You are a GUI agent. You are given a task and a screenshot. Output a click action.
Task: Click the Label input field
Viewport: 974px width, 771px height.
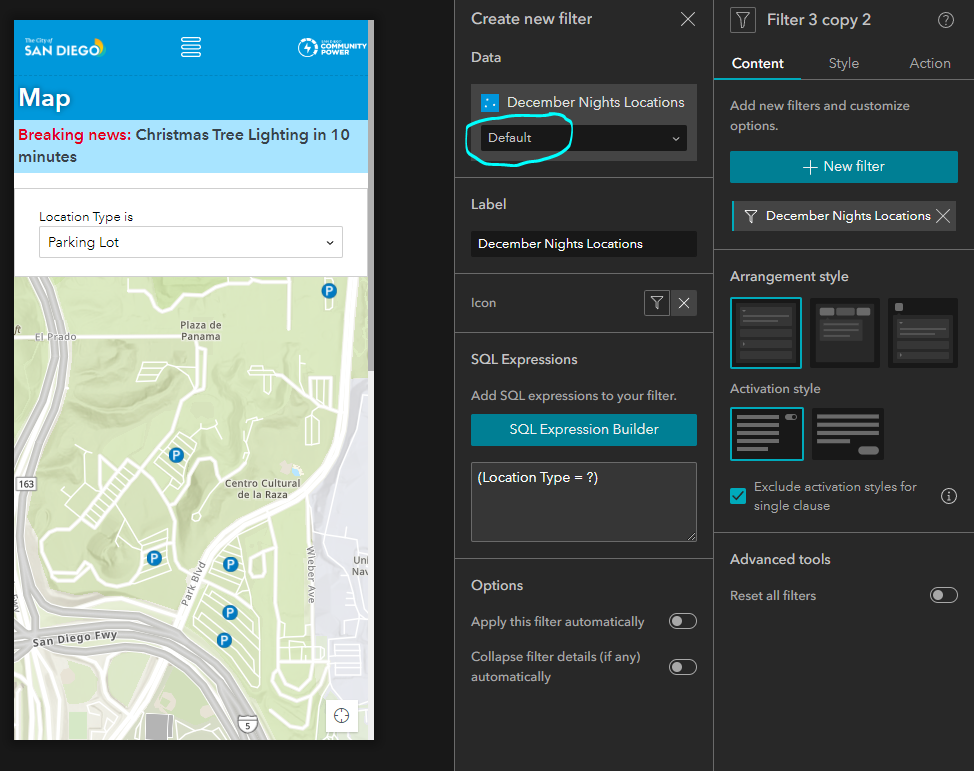coord(583,244)
